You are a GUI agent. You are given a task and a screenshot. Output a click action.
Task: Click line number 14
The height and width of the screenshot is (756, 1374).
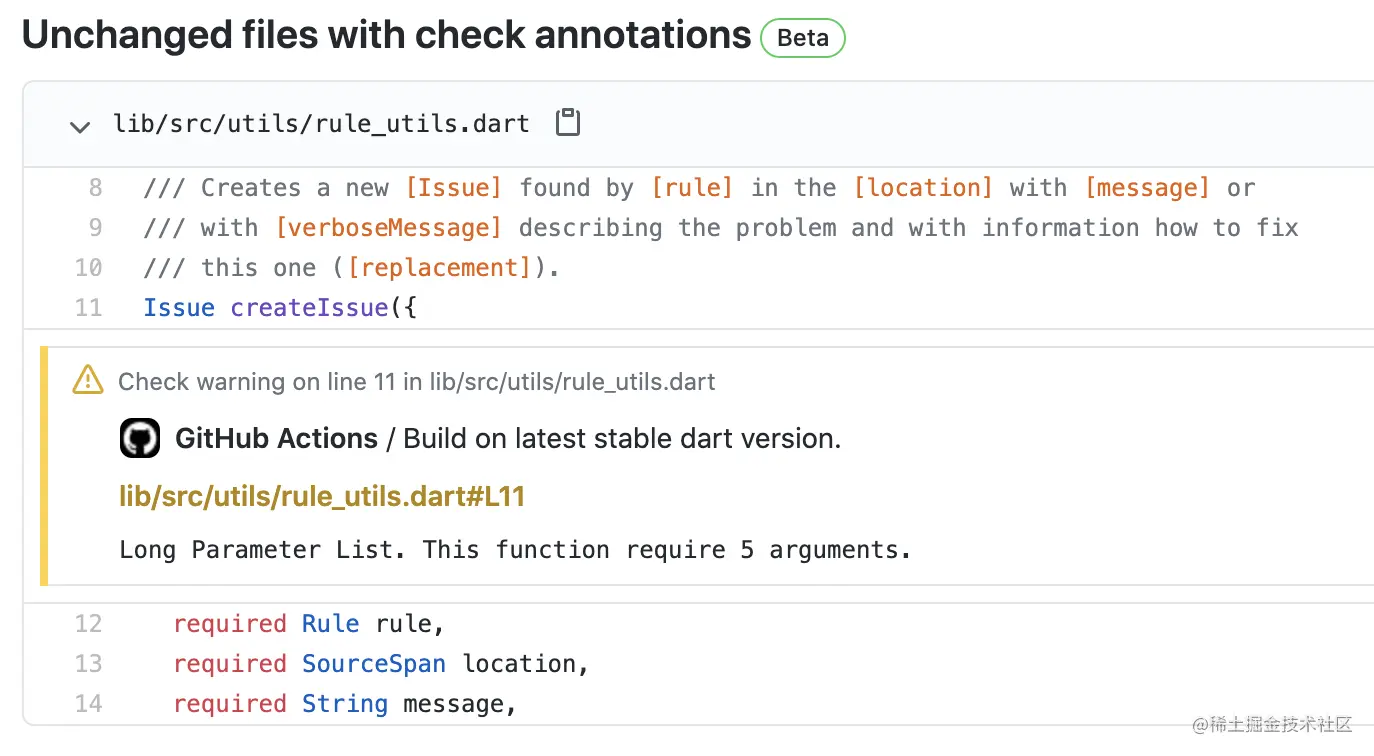[89, 703]
